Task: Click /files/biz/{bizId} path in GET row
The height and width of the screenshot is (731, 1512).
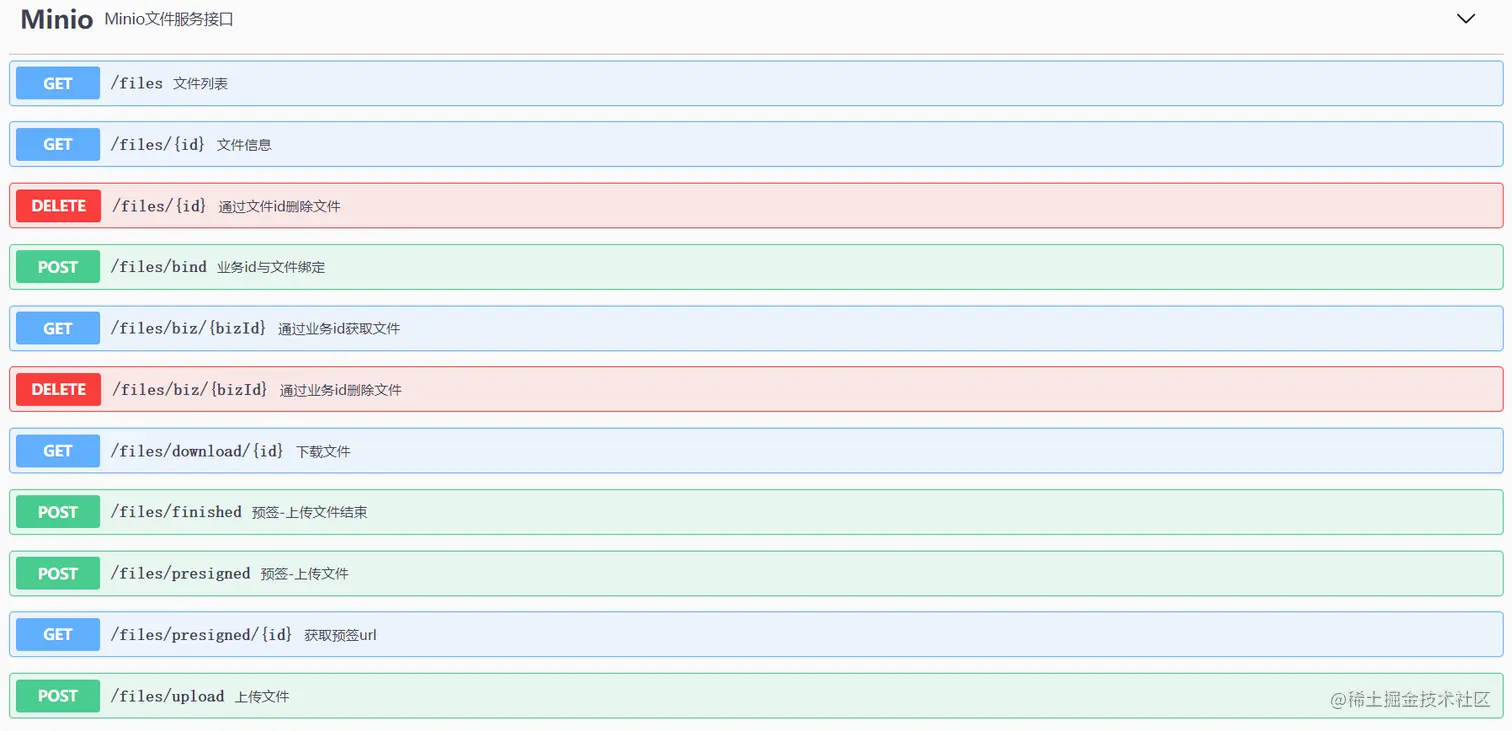Action: [x=189, y=328]
